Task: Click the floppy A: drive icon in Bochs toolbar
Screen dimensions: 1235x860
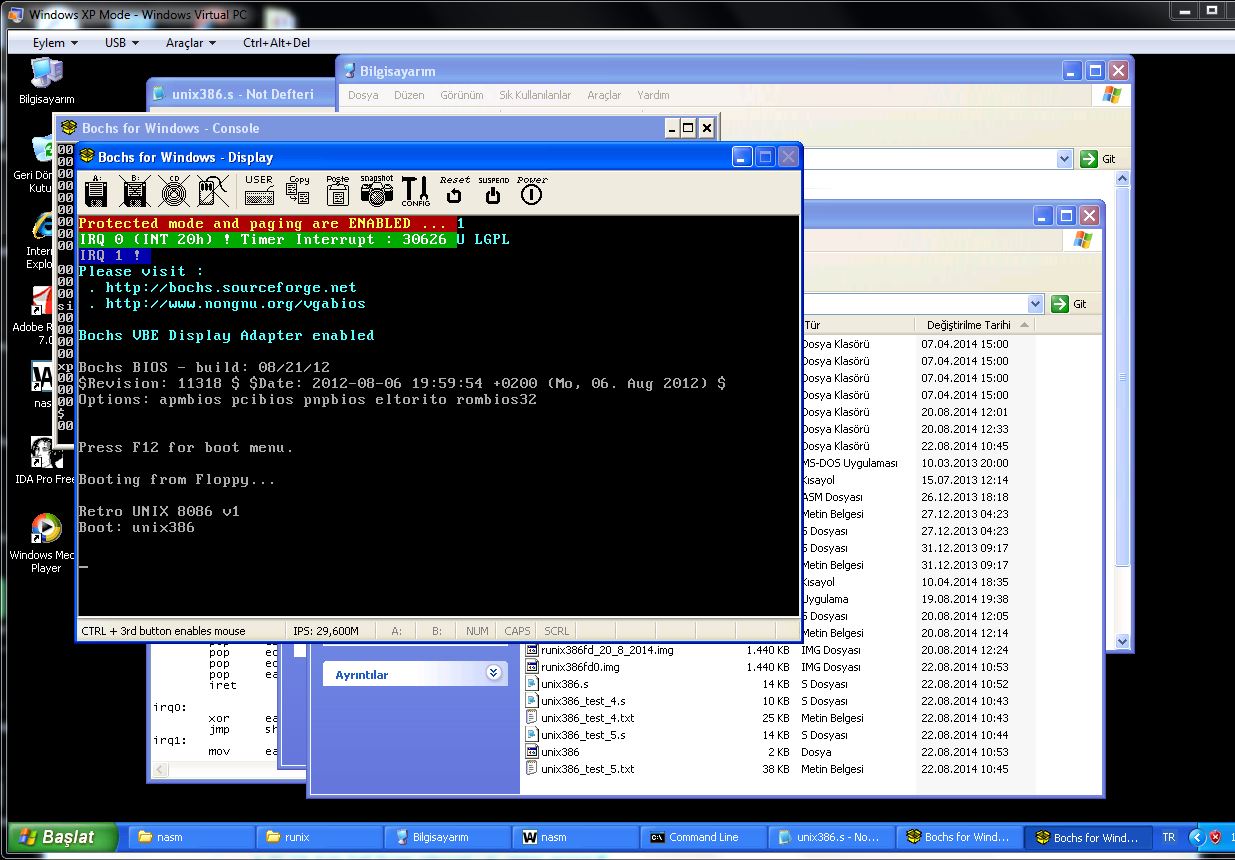Action: (x=97, y=191)
